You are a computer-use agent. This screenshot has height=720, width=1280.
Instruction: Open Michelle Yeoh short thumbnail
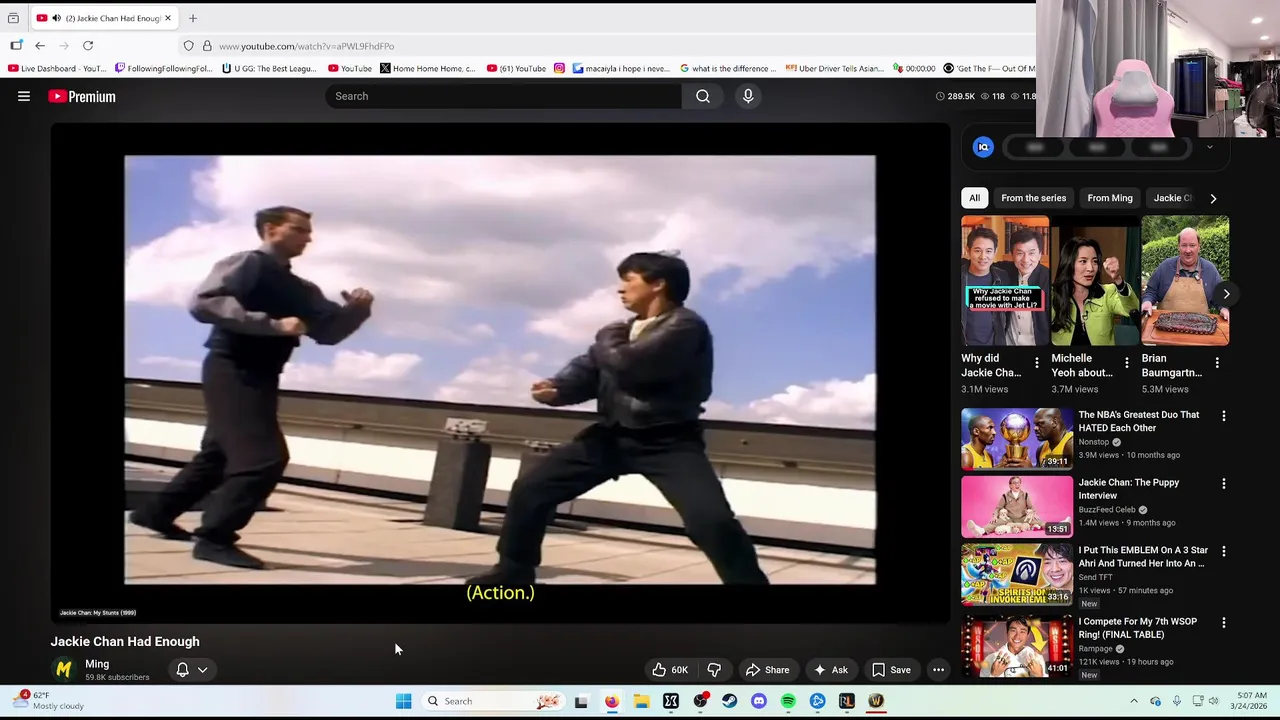[1095, 281]
